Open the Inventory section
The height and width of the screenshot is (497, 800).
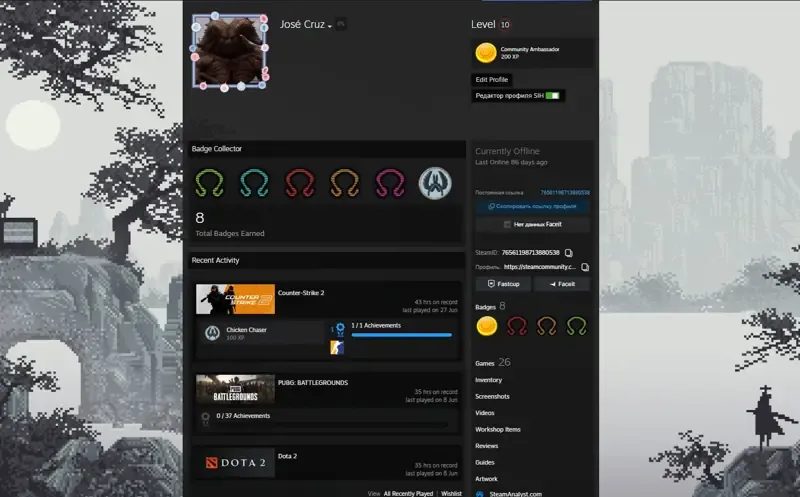pos(488,380)
